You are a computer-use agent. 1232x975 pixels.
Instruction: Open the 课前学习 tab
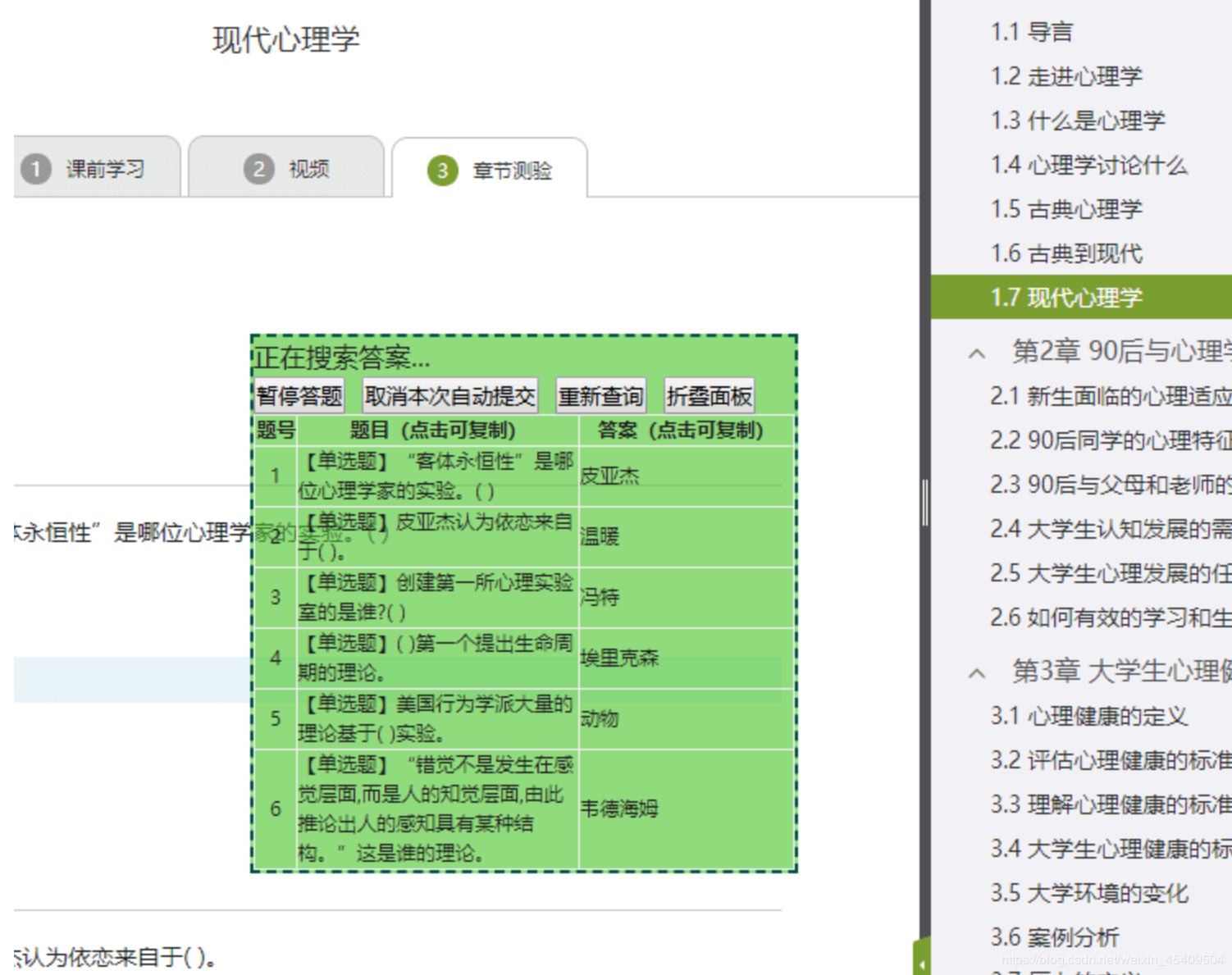[x=97, y=168]
